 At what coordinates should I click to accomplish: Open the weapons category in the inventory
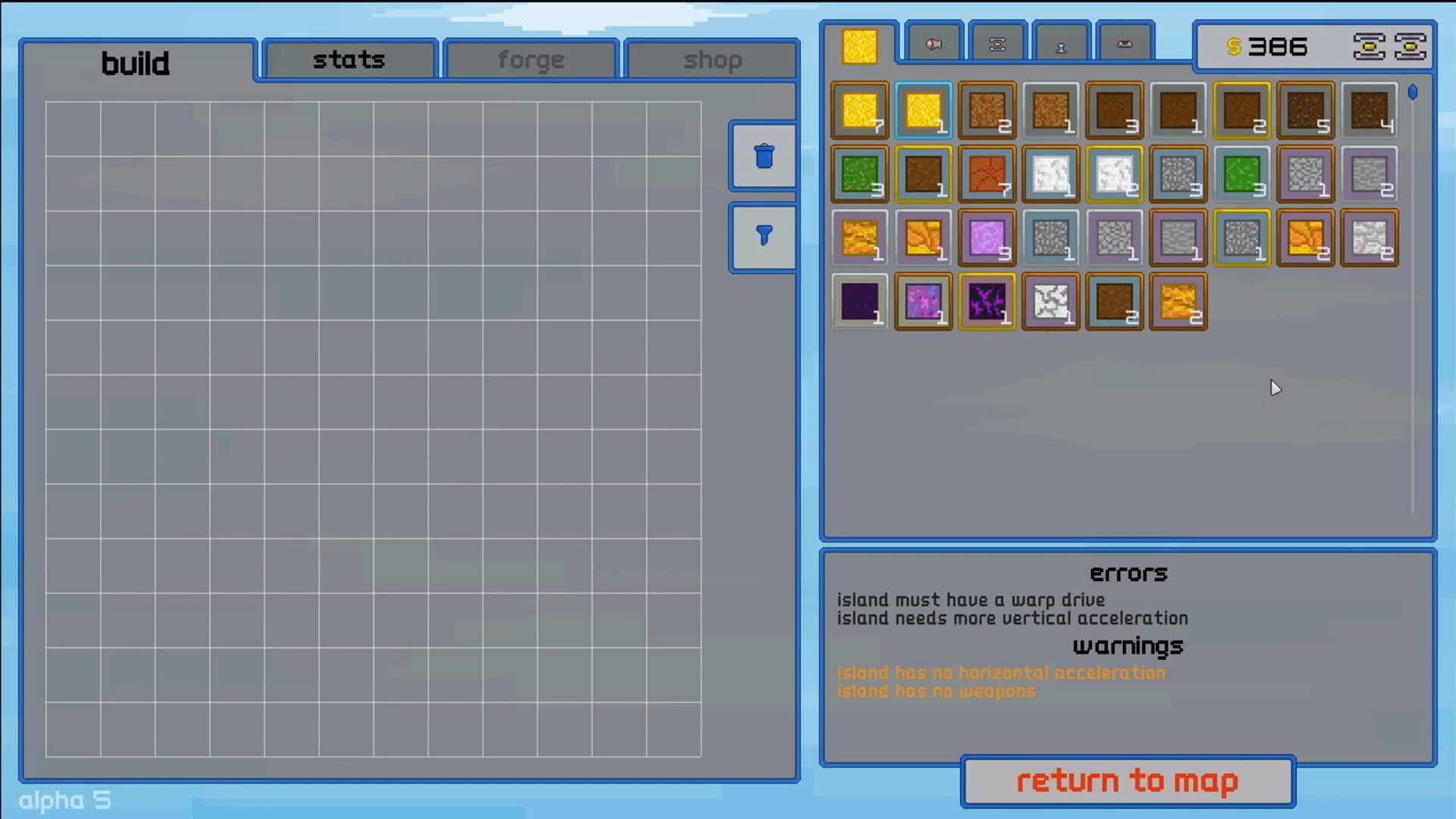(x=932, y=43)
